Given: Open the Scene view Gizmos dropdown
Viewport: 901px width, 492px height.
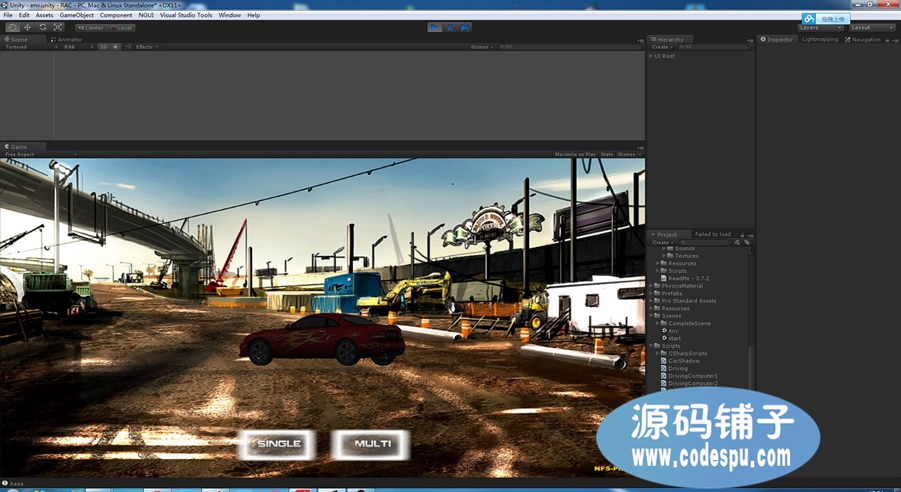Looking at the screenshot, I should pos(482,47).
